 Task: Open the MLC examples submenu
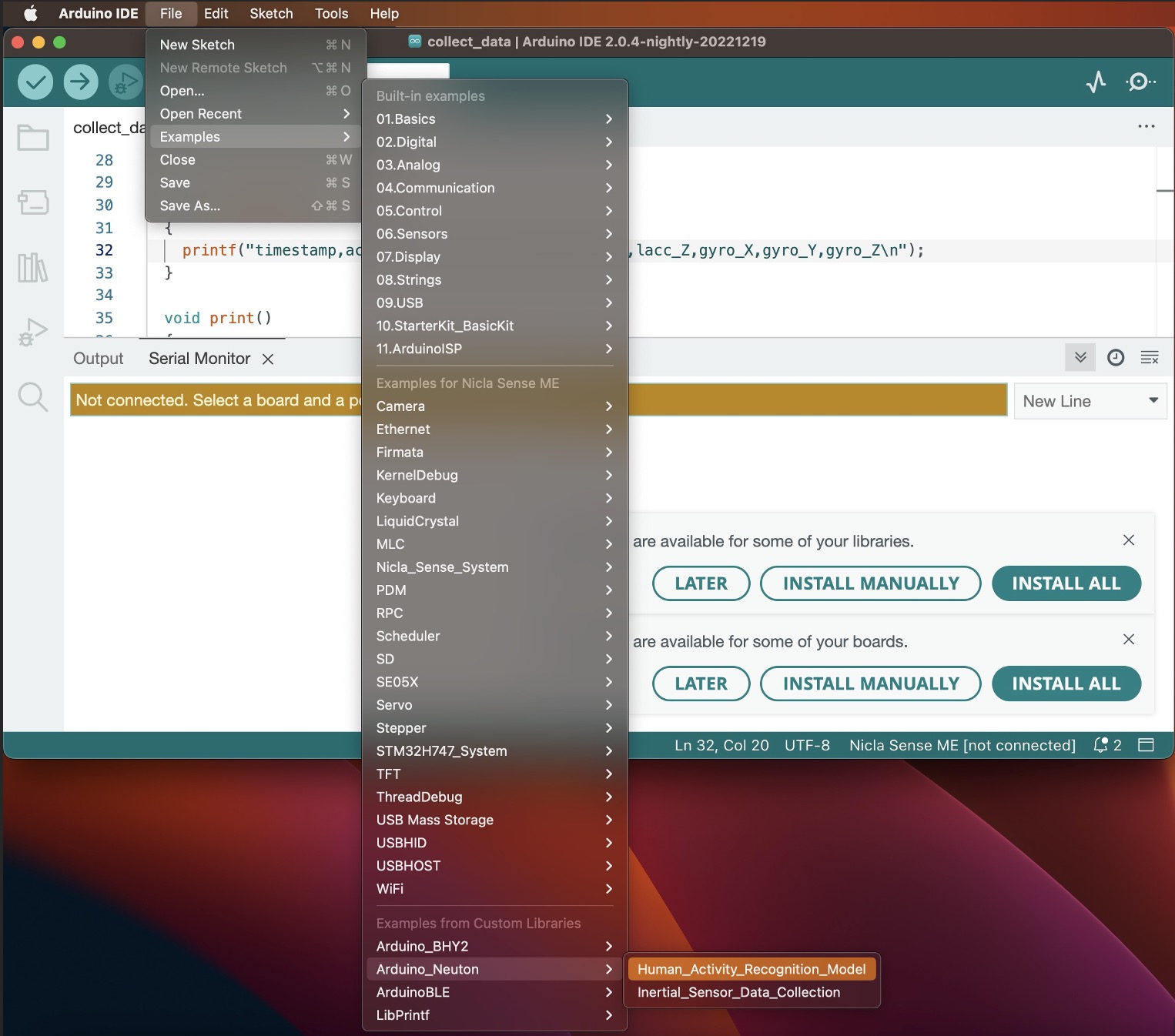494,544
